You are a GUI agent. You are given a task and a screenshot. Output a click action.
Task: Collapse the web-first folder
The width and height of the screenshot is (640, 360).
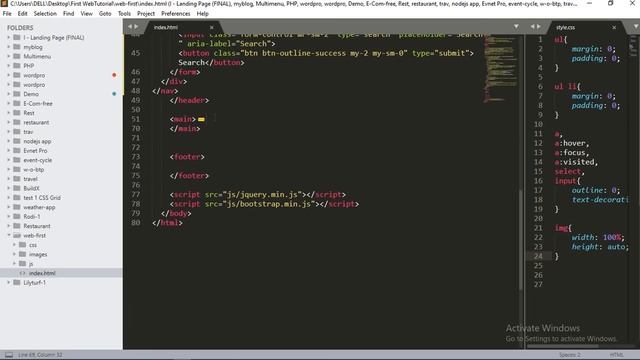click(x=9, y=235)
